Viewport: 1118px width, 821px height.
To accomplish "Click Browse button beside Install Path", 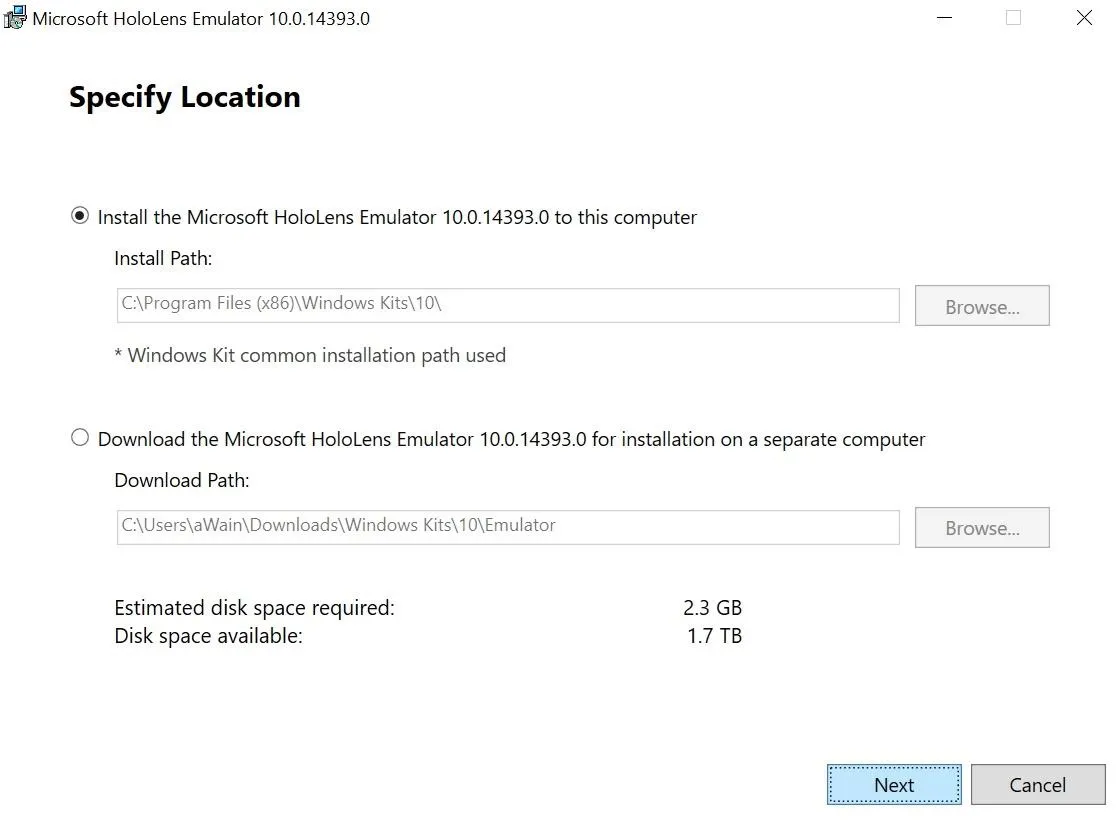I will point(982,305).
